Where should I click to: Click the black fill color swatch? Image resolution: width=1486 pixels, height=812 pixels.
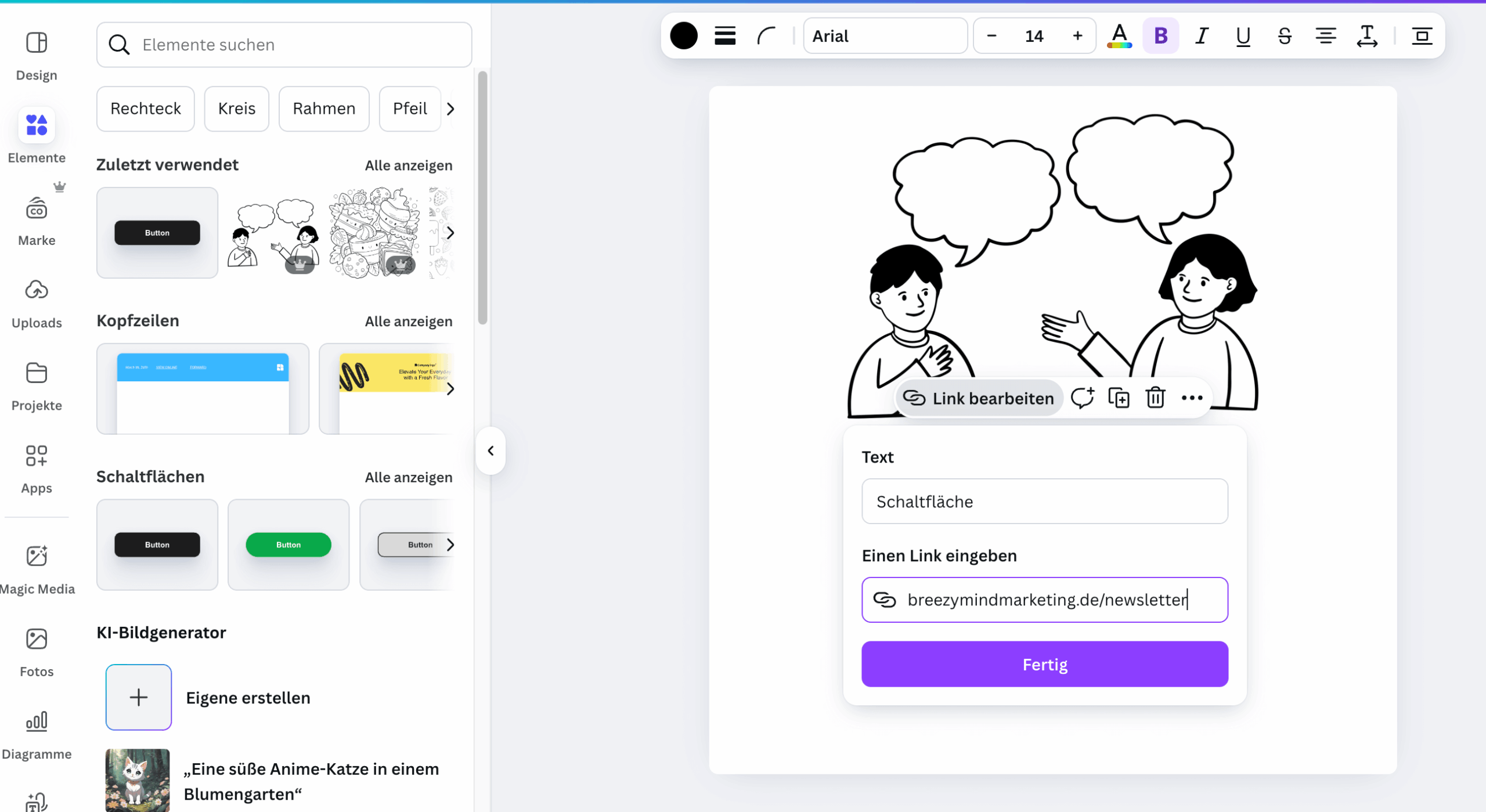click(684, 36)
